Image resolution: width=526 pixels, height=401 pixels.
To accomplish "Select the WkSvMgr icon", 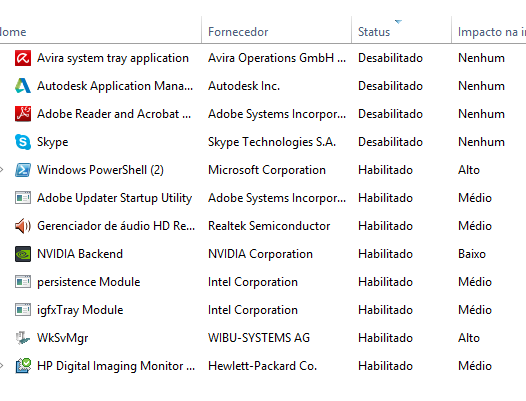I will (23, 338).
